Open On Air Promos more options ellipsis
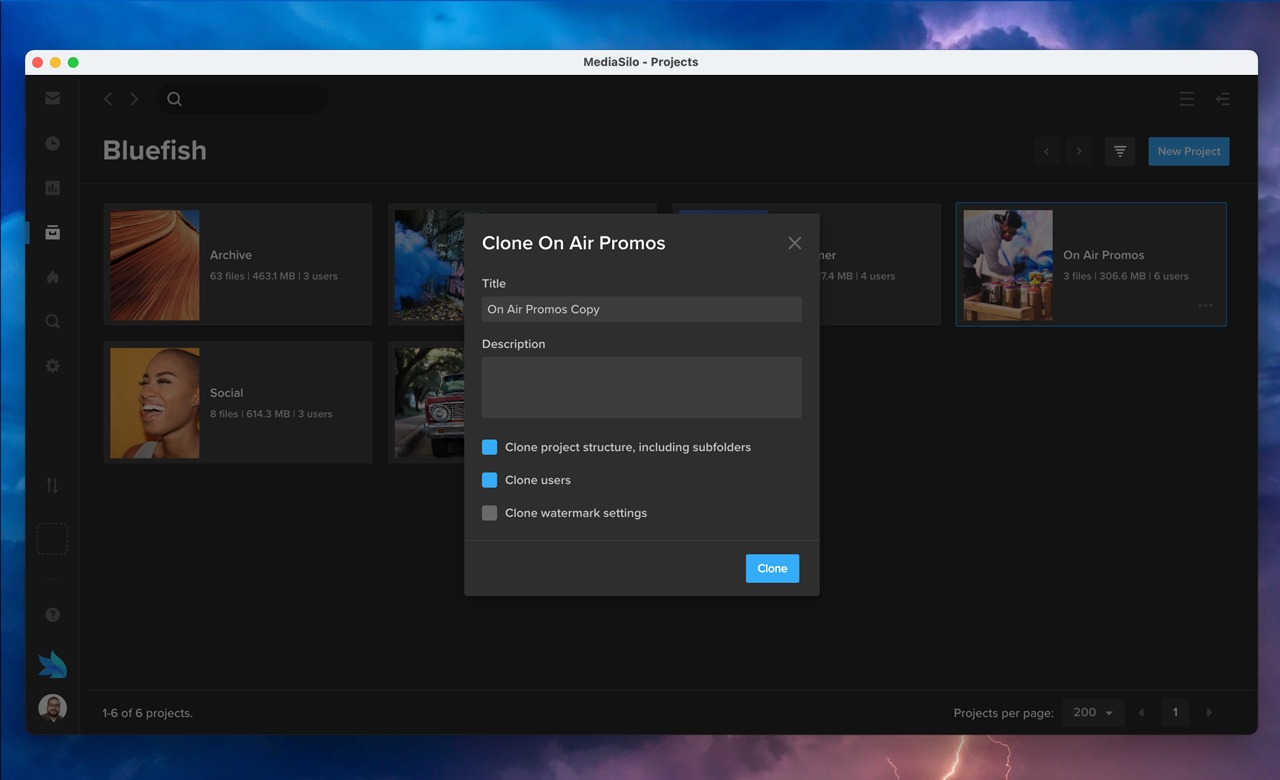The width and height of the screenshot is (1280, 780). click(1205, 306)
